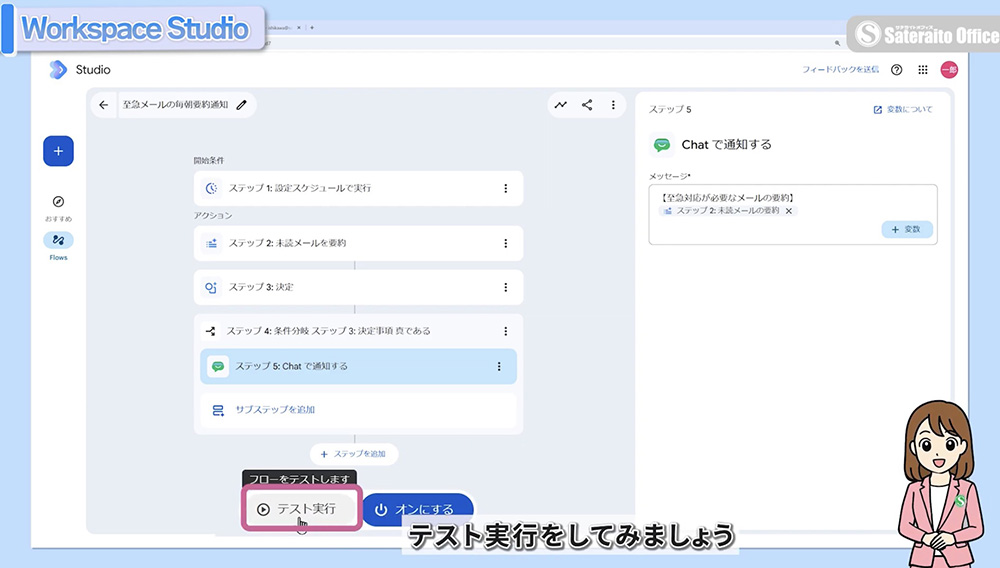
Task: Click サブステップを追加
Action: (358, 410)
